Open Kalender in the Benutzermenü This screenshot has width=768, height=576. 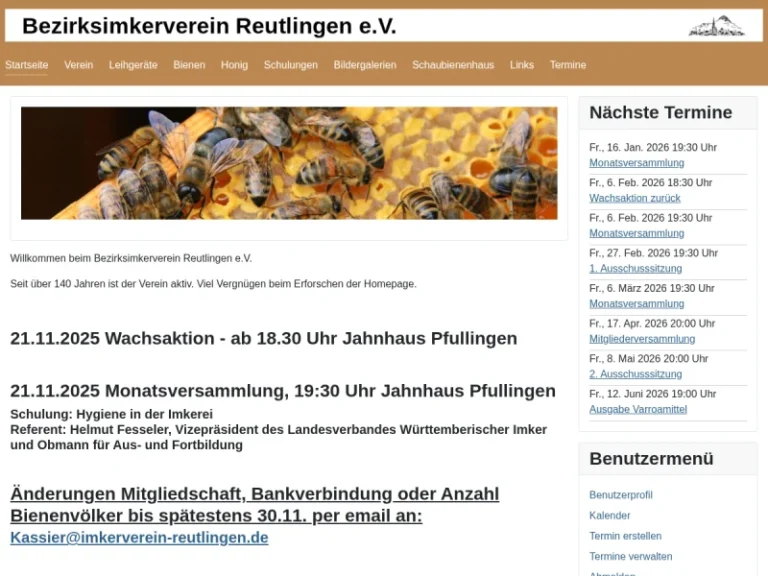pos(610,515)
